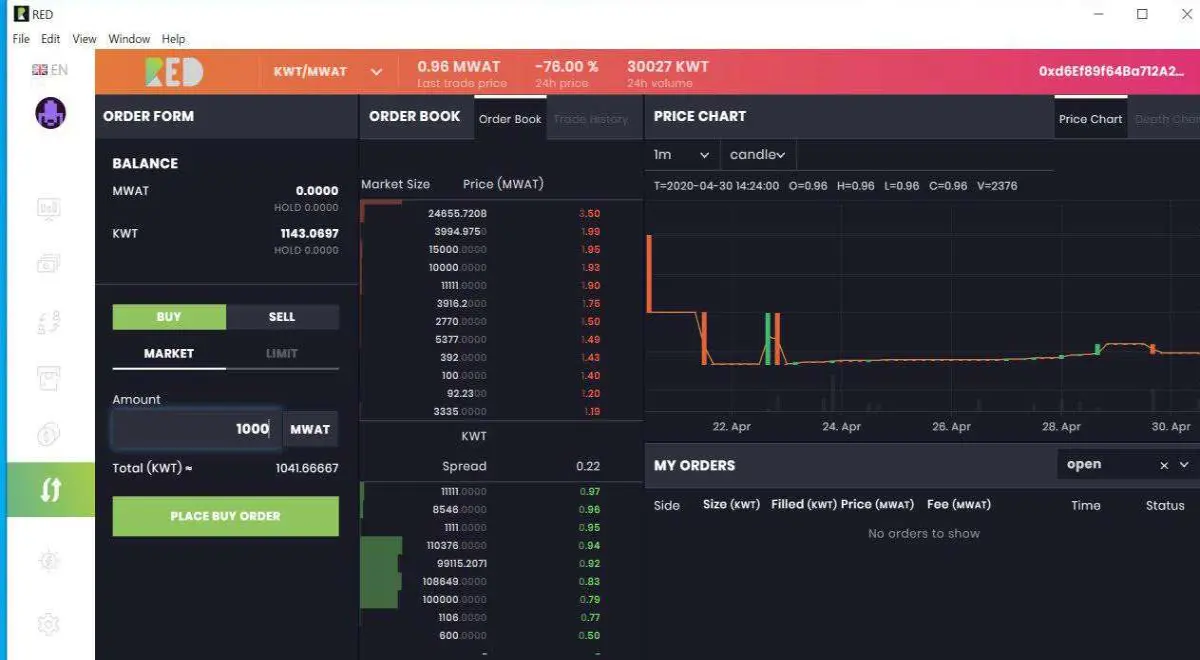Click the Spread value 0.22

[x=588, y=466]
